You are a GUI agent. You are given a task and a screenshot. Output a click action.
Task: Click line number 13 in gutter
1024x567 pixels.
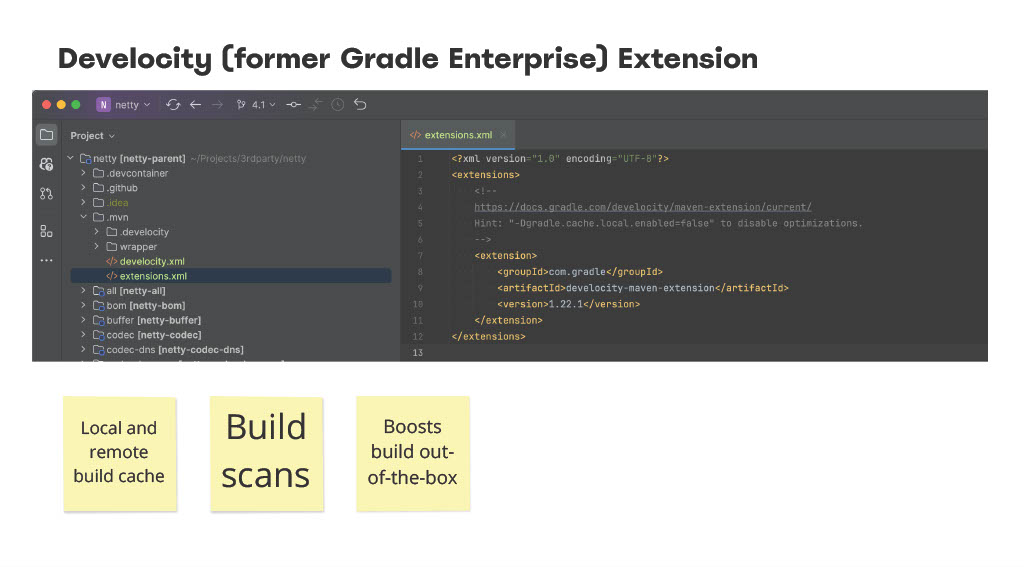coord(418,353)
